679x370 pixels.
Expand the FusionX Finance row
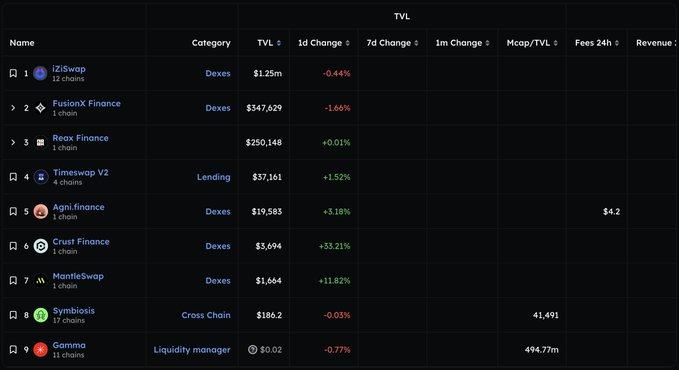tap(13, 108)
